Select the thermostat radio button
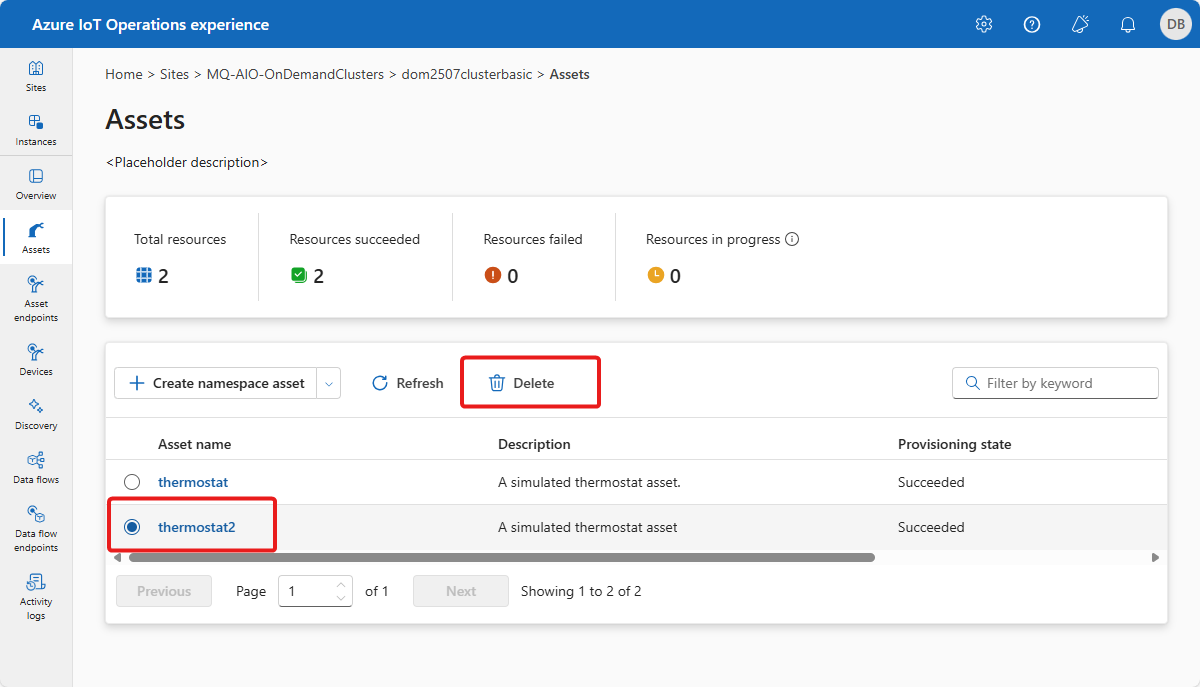Screen dimensions: 1200x687 tap(132, 482)
